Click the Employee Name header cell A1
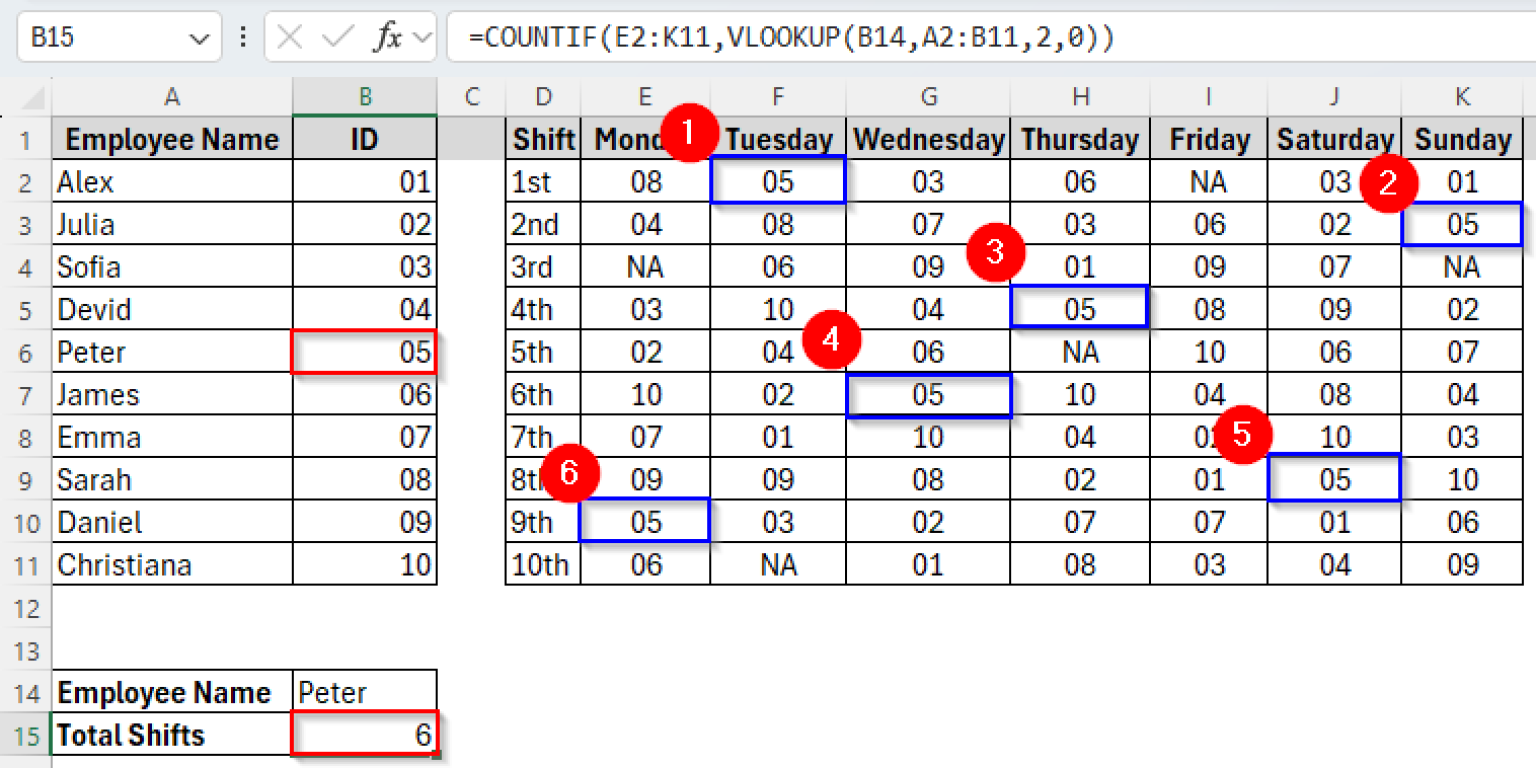The height and width of the screenshot is (768, 1536). 171,139
